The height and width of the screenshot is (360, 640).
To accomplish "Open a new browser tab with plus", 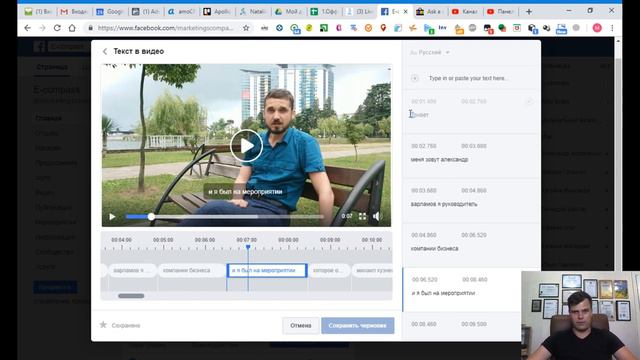I will [529, 12].
